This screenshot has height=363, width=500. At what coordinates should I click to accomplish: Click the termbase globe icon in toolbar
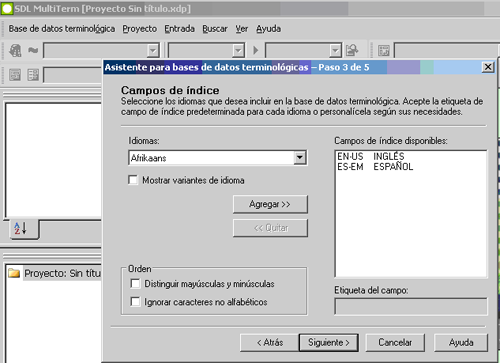point(15,50)
